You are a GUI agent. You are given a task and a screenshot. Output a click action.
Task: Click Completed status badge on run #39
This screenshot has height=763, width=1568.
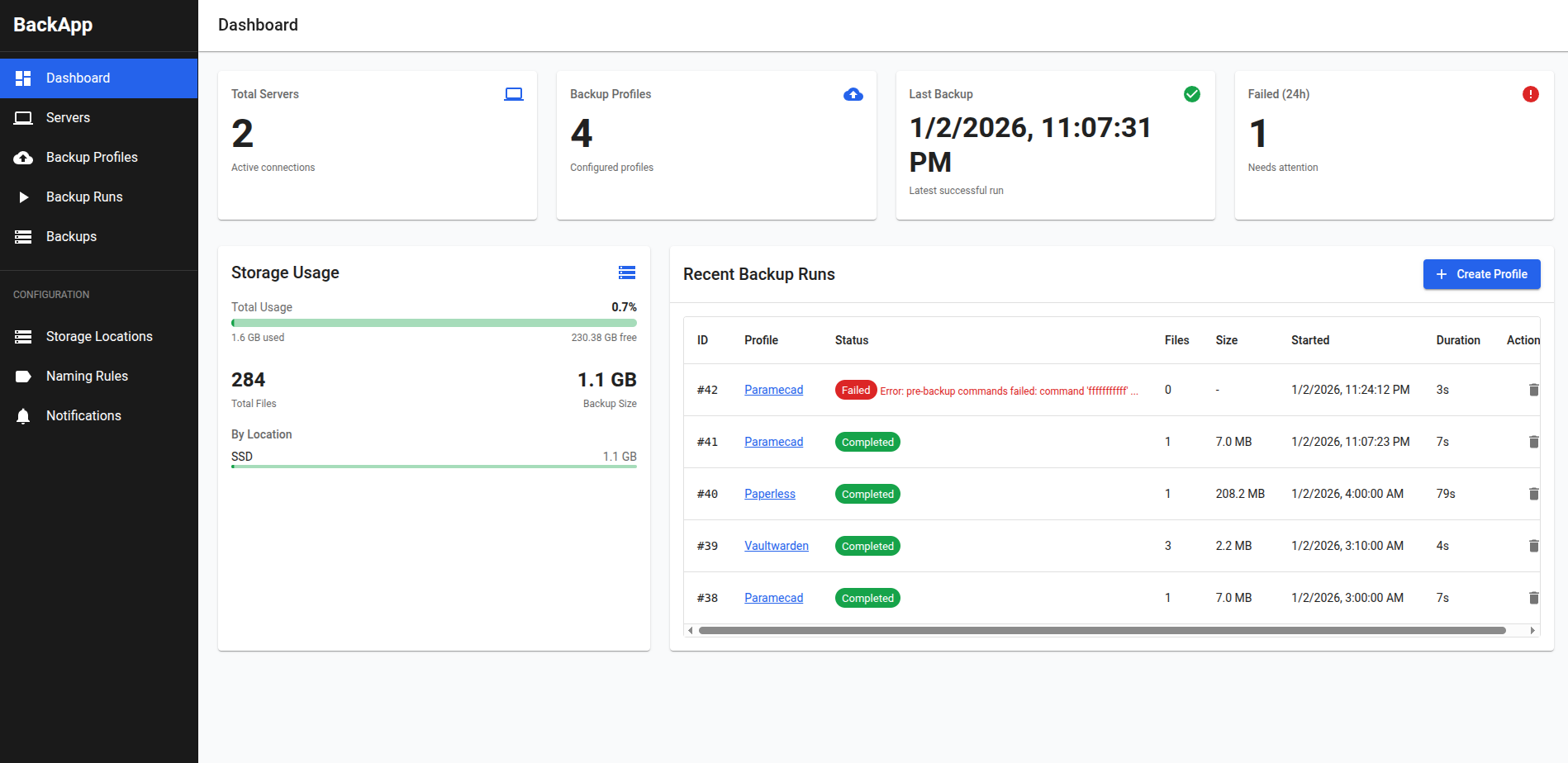coord(867,546)
